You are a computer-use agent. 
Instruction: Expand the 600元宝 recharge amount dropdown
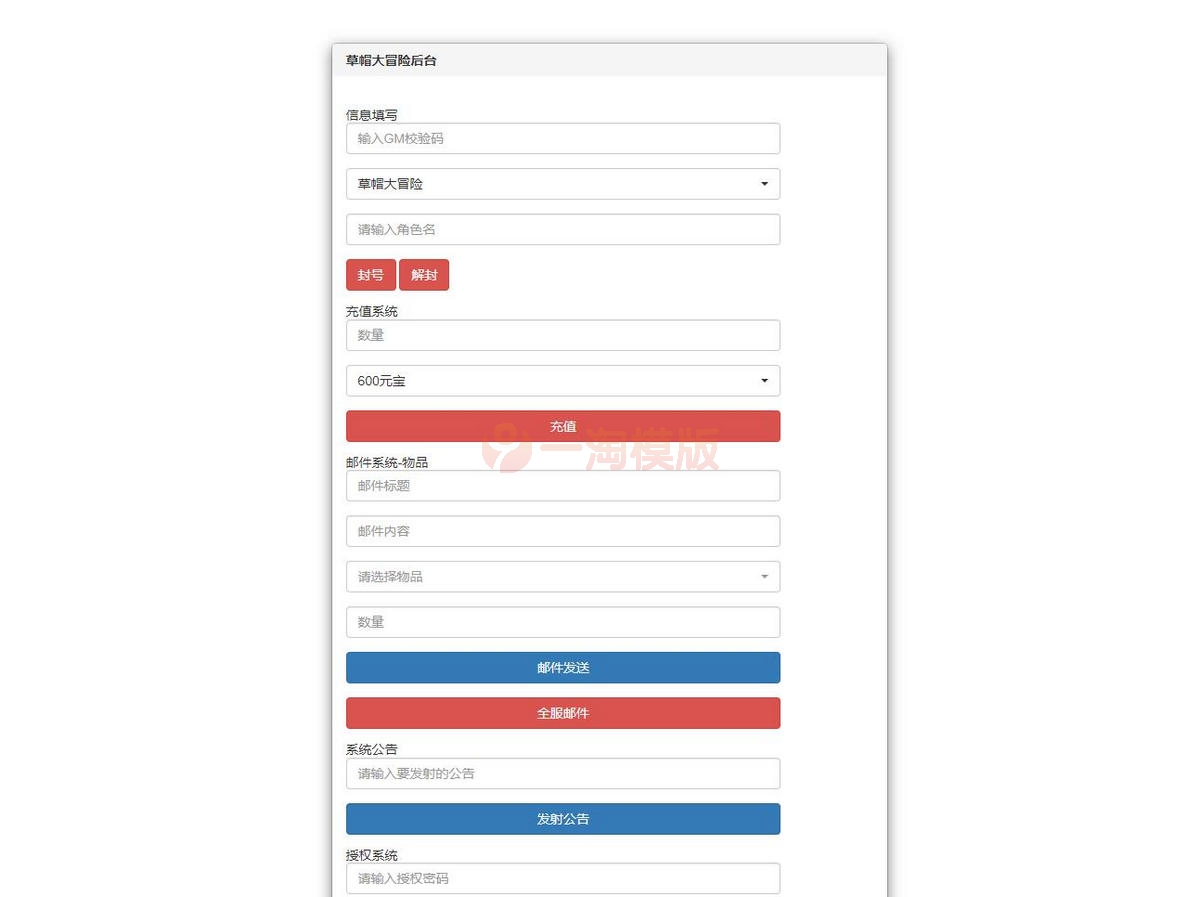pyautogui.click(x=562, y=381)
